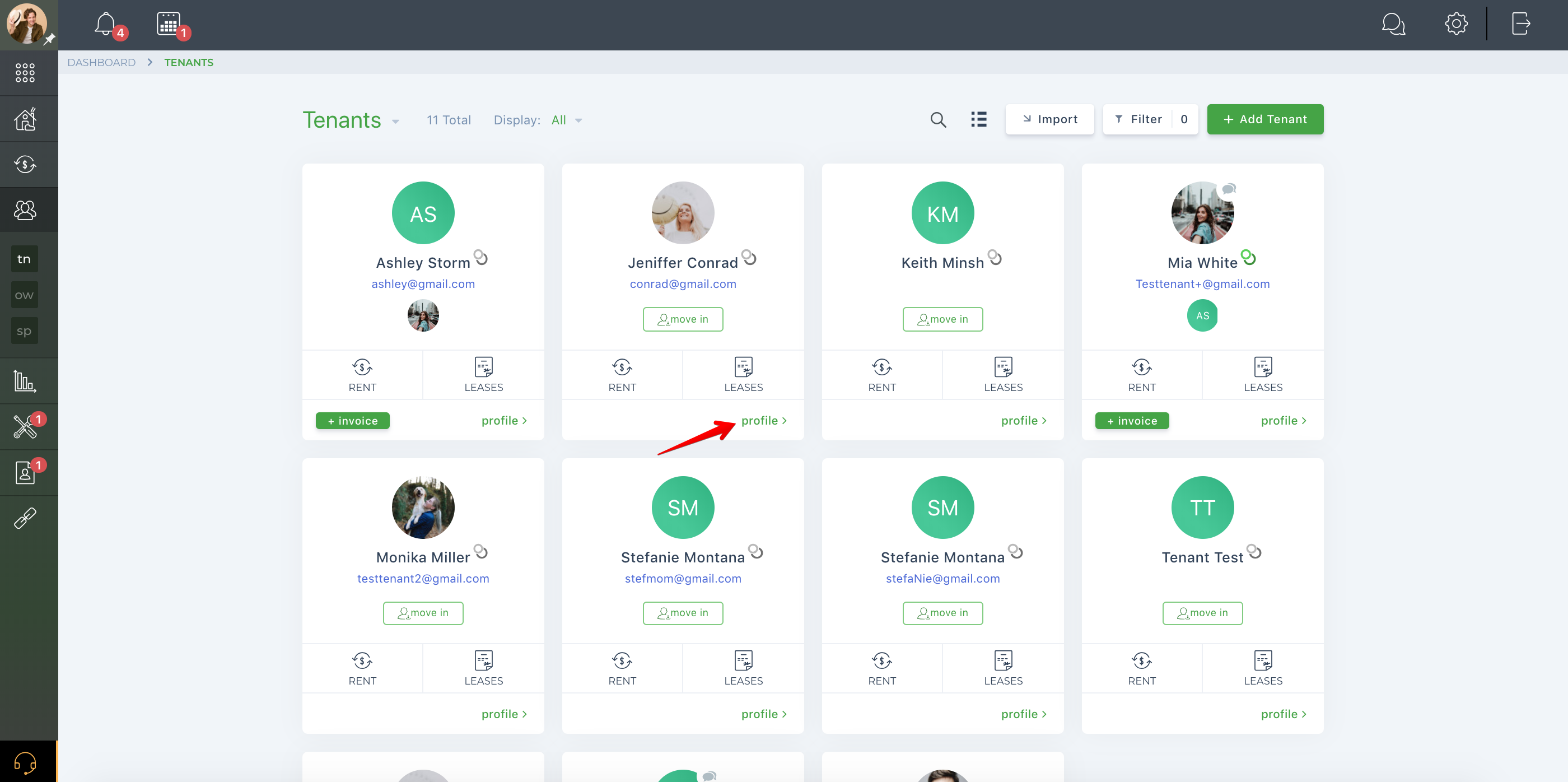
Task: Open stefmom Stefanie Montana's profile
Action: 764,714
